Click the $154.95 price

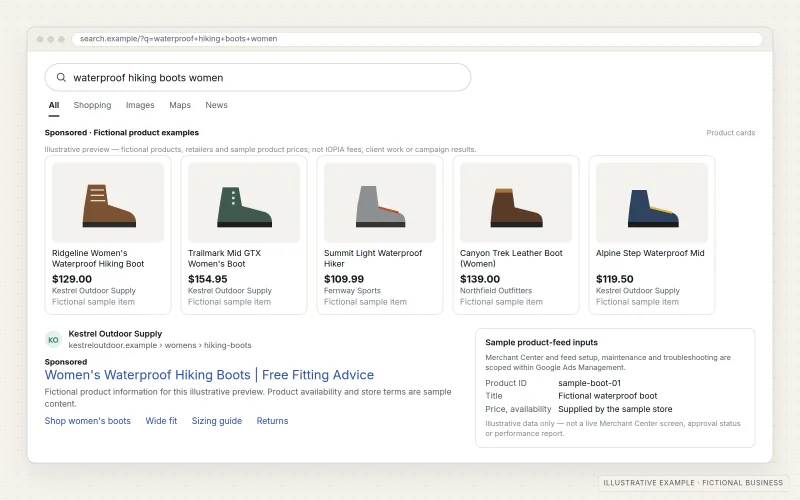pyautogui.click(x=208, y=279)
